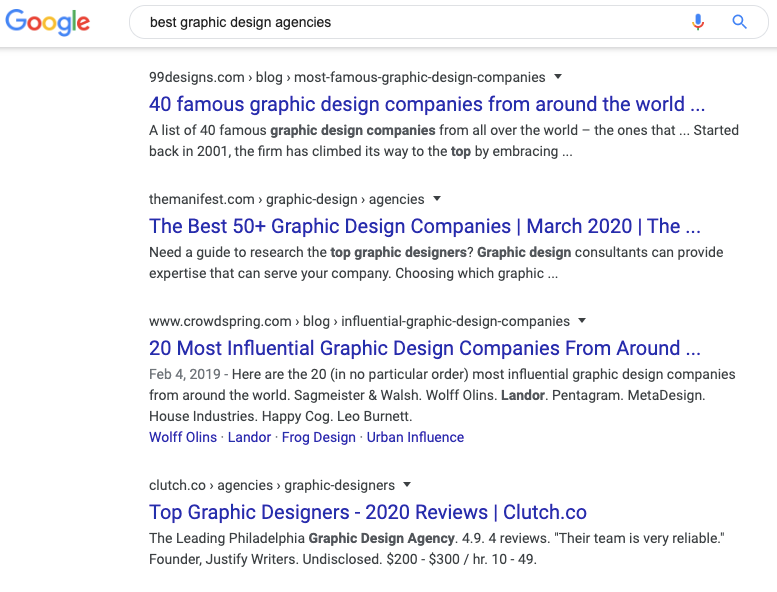The image size is (777, 592).
Task: Click snippet 'The Leading Philadelphia Graphic Design Agency'
Action: (x=302, y=538)
